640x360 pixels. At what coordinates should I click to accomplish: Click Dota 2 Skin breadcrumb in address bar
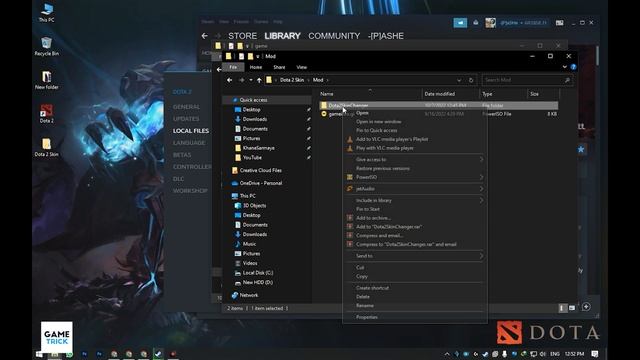pos(292,80)
